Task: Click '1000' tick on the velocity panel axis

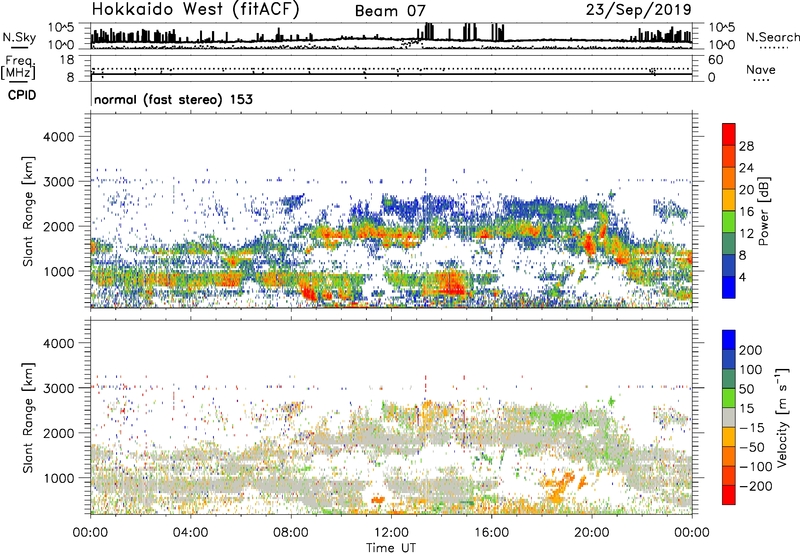Action: 59,478
